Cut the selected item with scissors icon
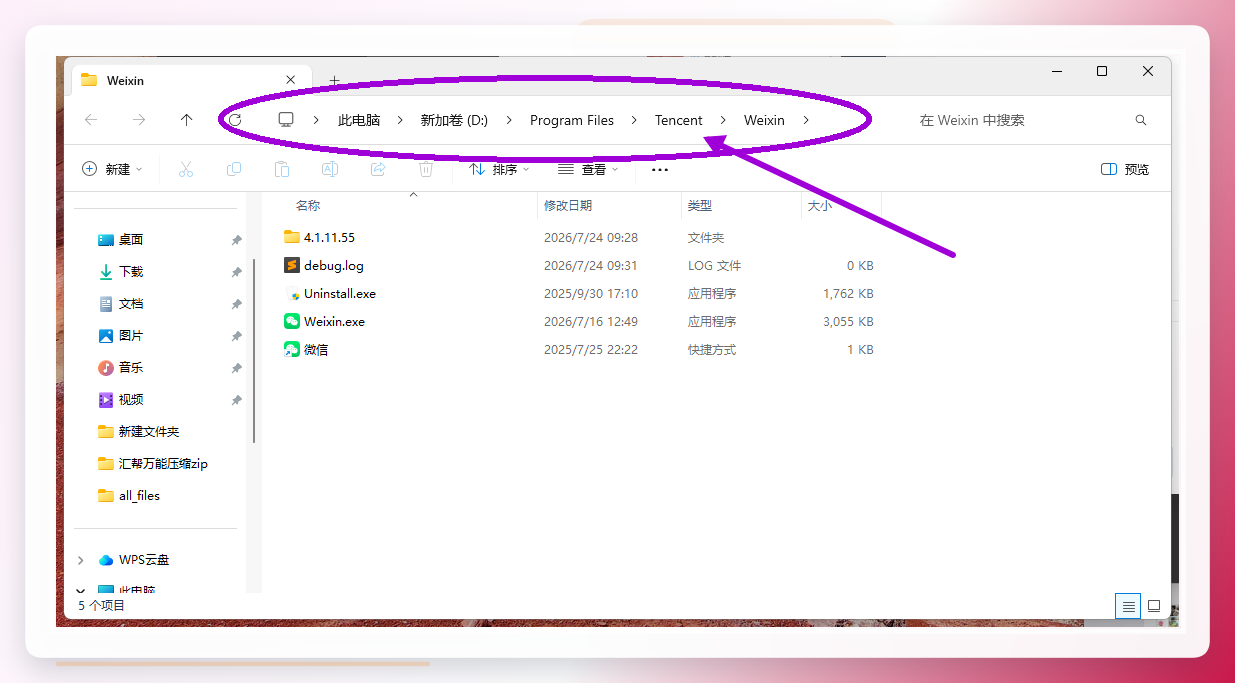 (186, 169)
